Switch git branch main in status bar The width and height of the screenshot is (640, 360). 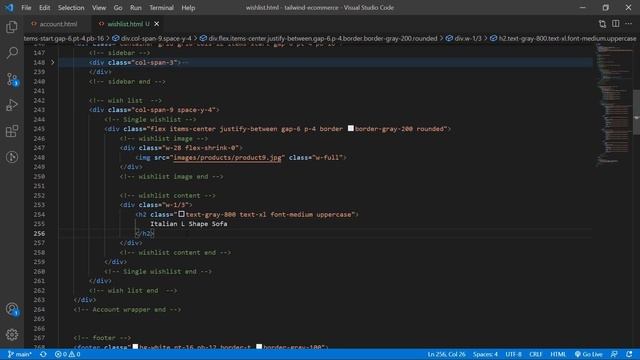[x=19, y=354]
